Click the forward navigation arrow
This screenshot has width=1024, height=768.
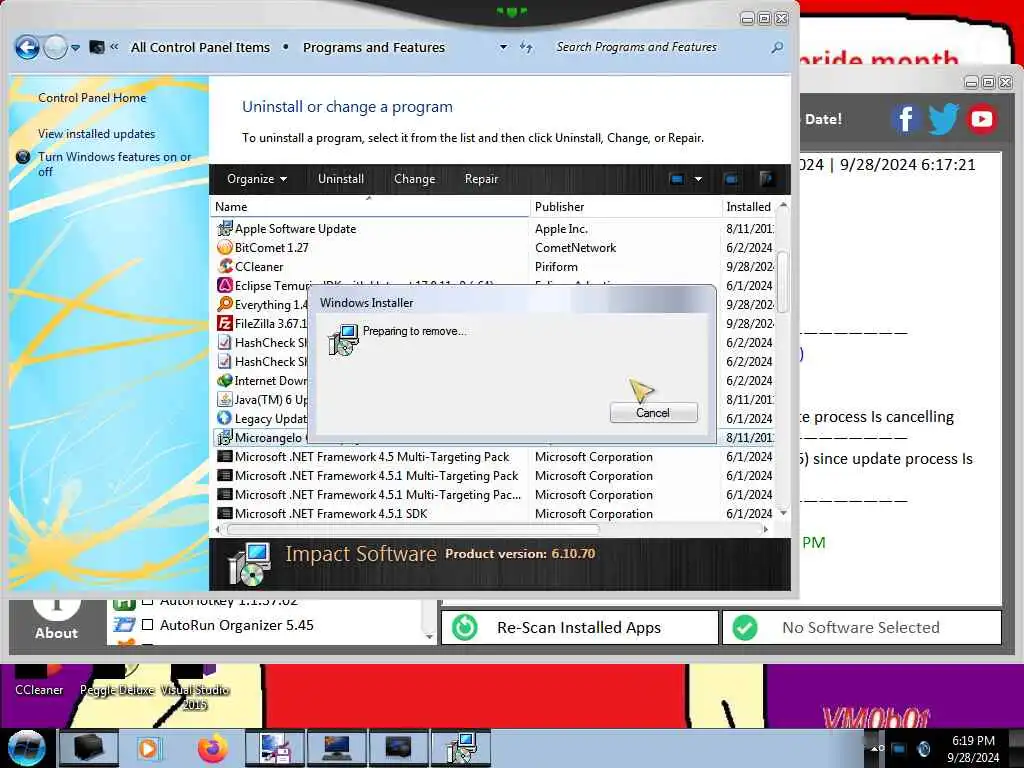pos(56,48)
